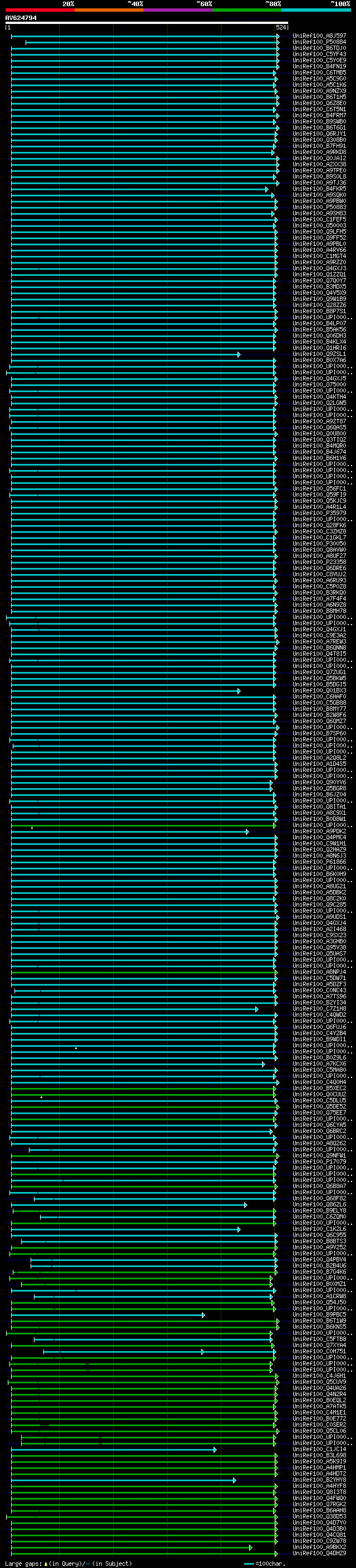Select hit label UniRef100_P50883

click(319, 207)
